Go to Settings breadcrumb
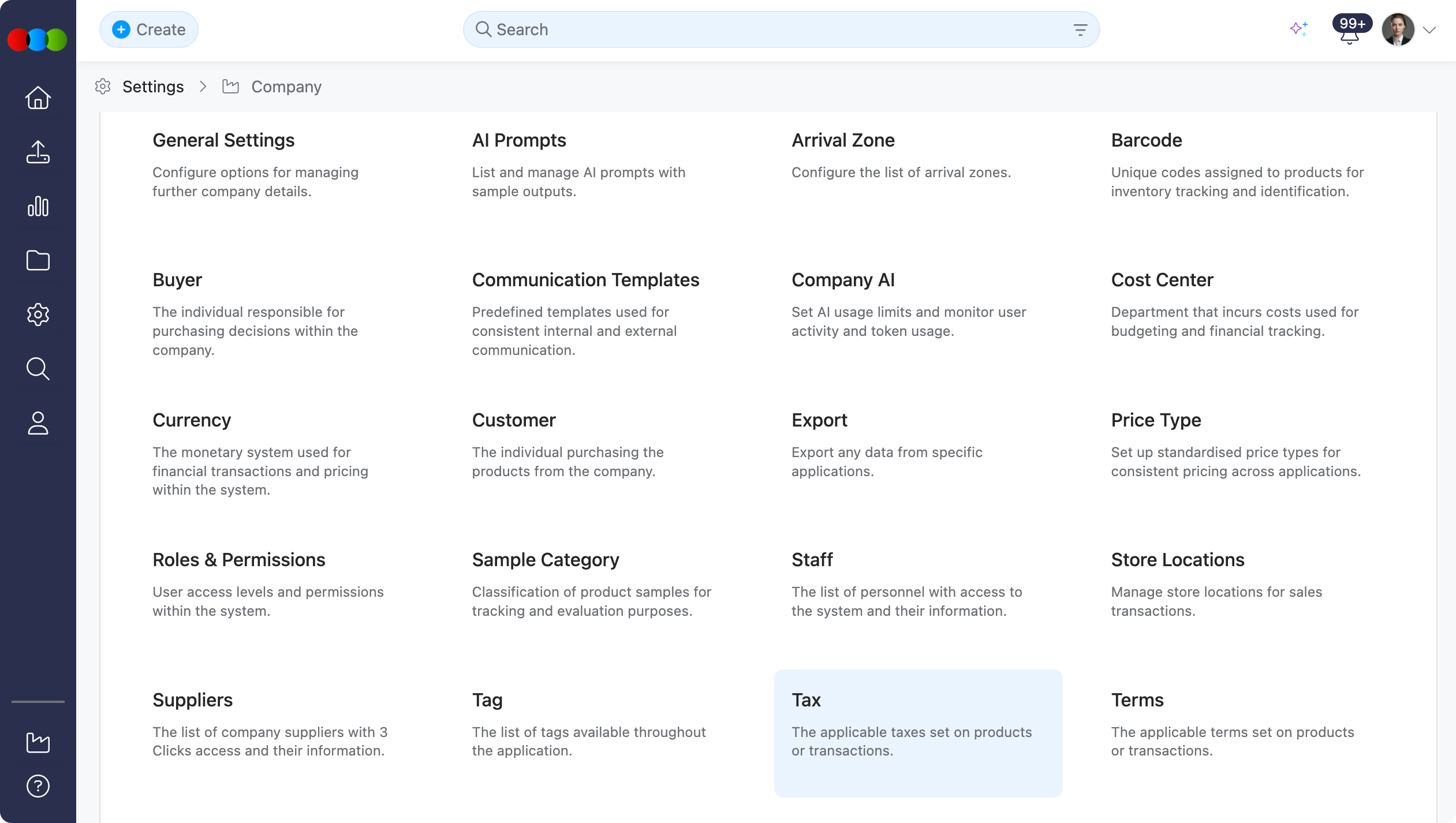The height and width of the screenshot is (823, 1456). pos(153,87)
